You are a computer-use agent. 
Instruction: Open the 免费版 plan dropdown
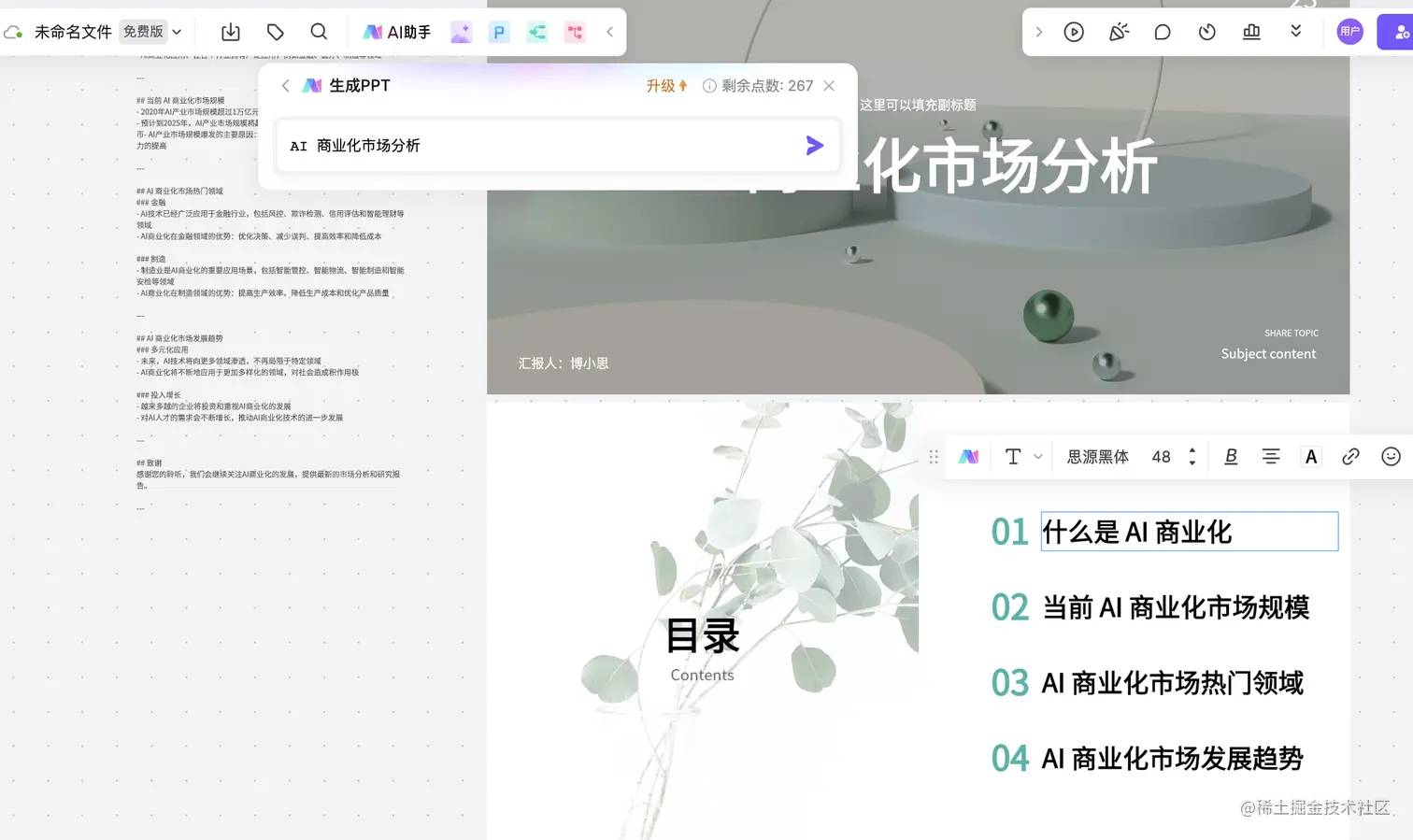[145, 31]
